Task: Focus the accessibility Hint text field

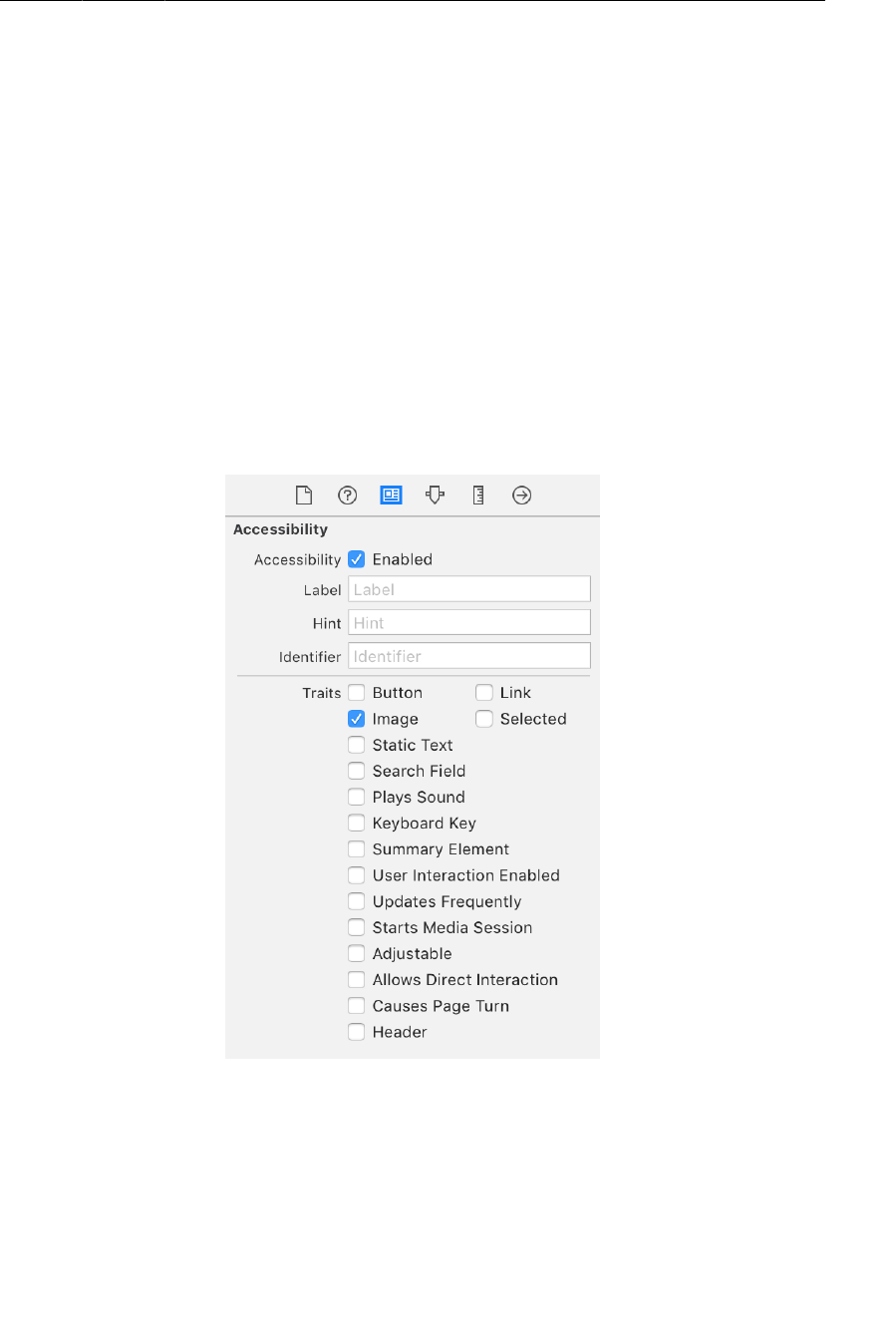Action: coord(469,623)
